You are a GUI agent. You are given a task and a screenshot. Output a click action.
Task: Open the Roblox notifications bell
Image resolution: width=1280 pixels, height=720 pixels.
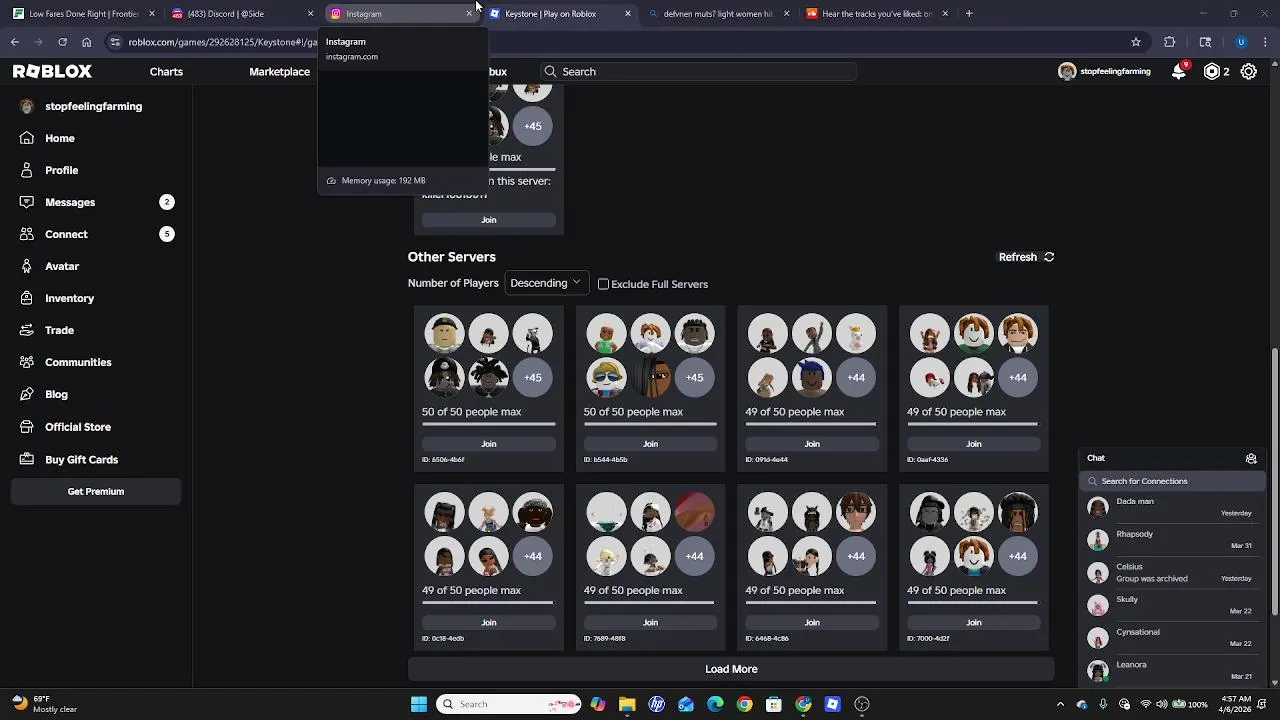pos(1179,71)
